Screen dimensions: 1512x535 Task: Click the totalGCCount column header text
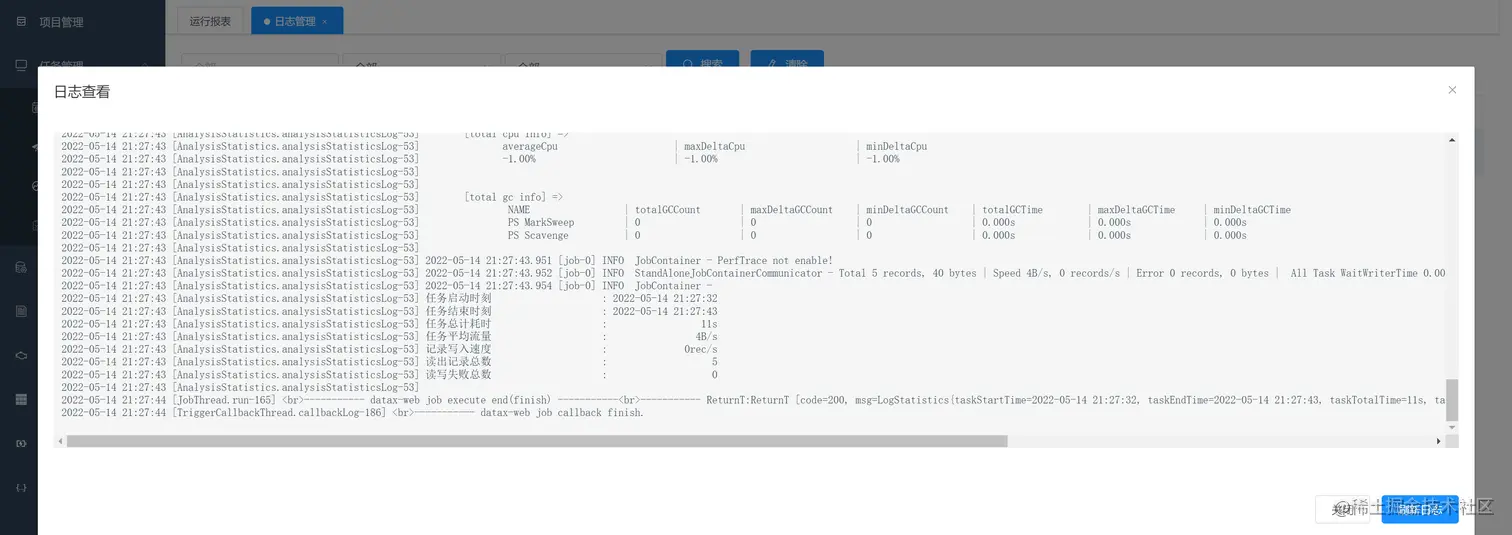pos(668,210)
